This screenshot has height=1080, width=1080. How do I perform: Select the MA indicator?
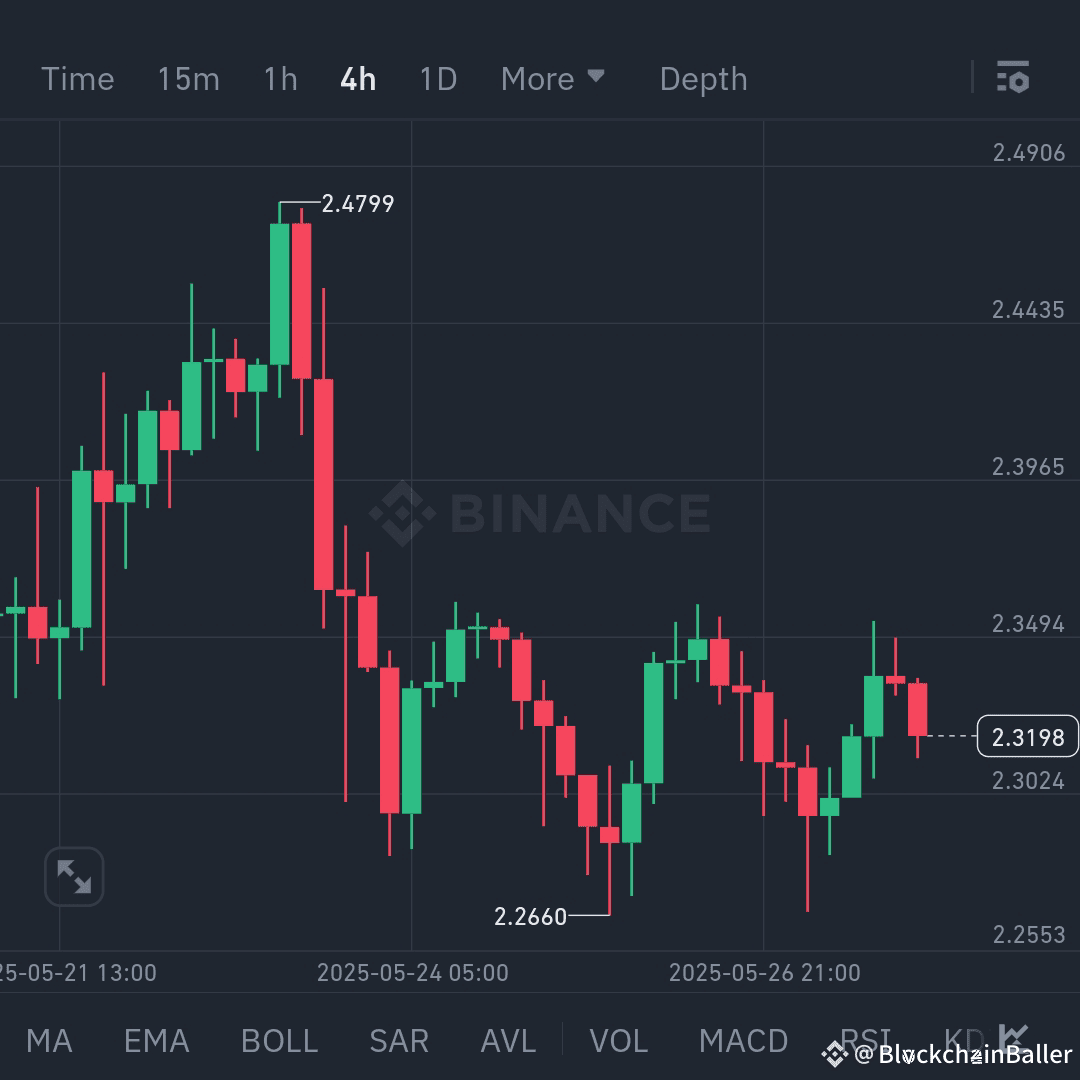pyautogui.click(x=49, y=1041)
